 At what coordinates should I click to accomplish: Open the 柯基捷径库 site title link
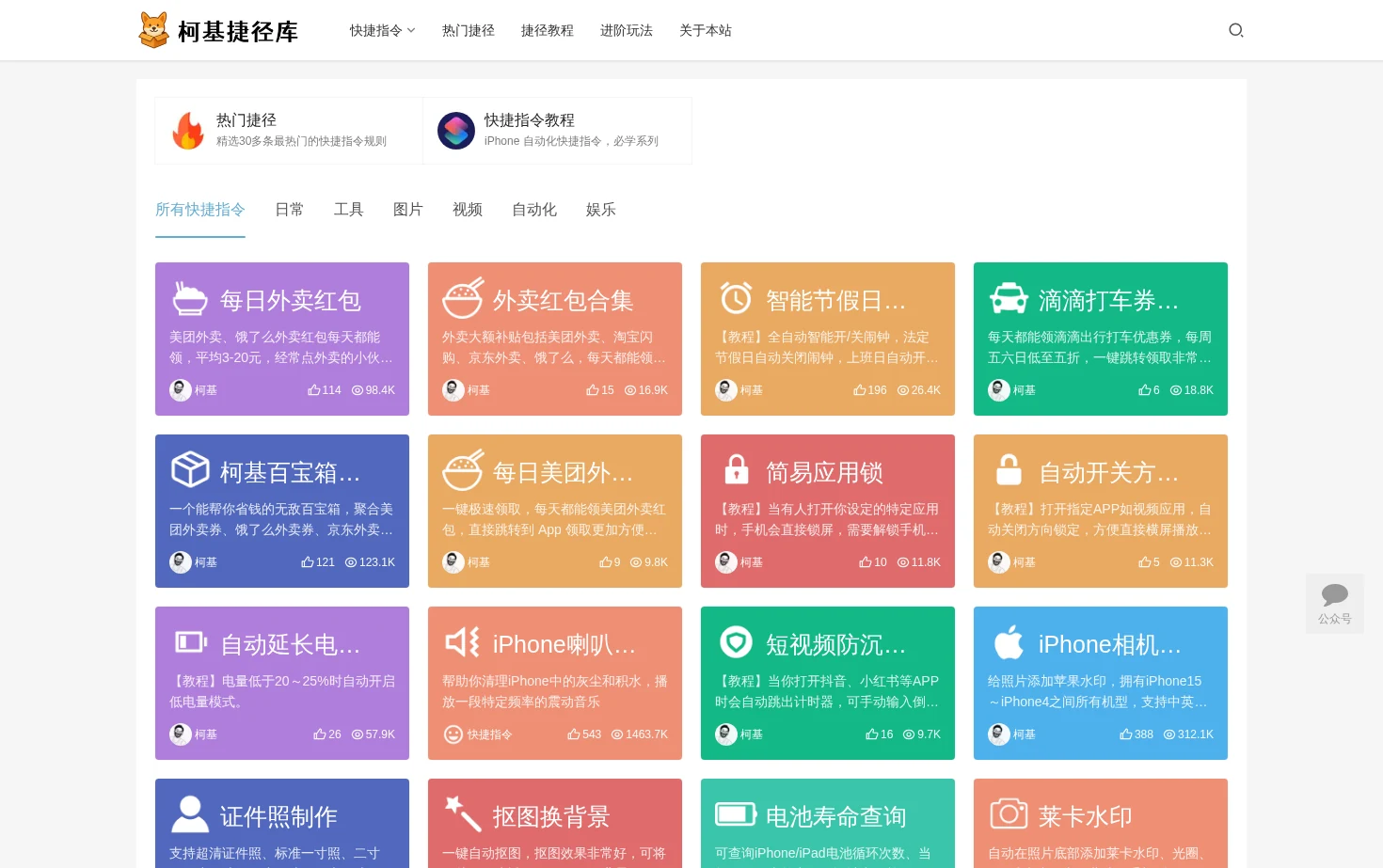[x=238, y=32]
